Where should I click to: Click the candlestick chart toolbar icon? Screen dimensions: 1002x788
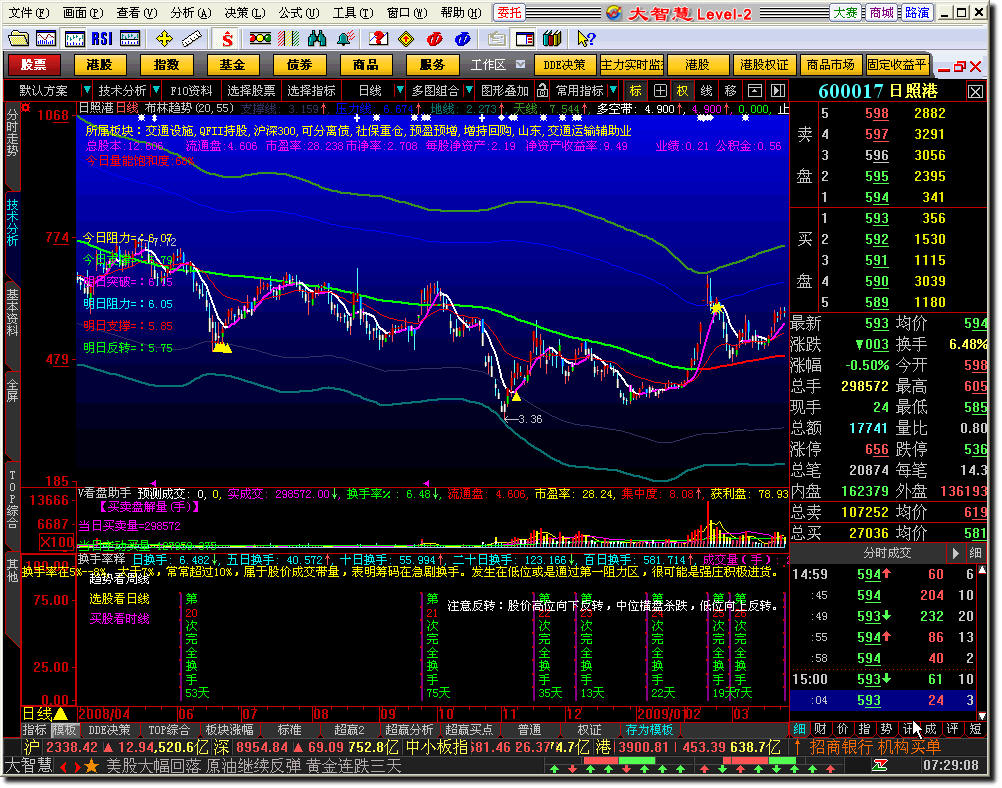74,39
